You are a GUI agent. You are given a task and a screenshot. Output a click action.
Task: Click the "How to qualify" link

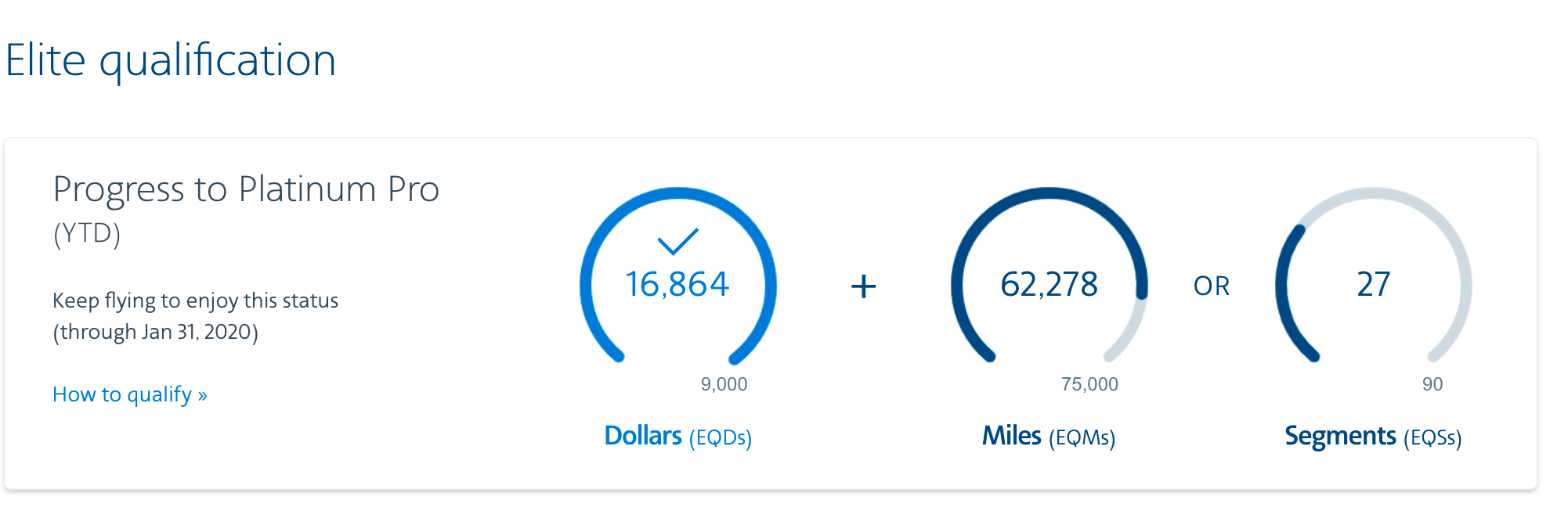point(129,394)
